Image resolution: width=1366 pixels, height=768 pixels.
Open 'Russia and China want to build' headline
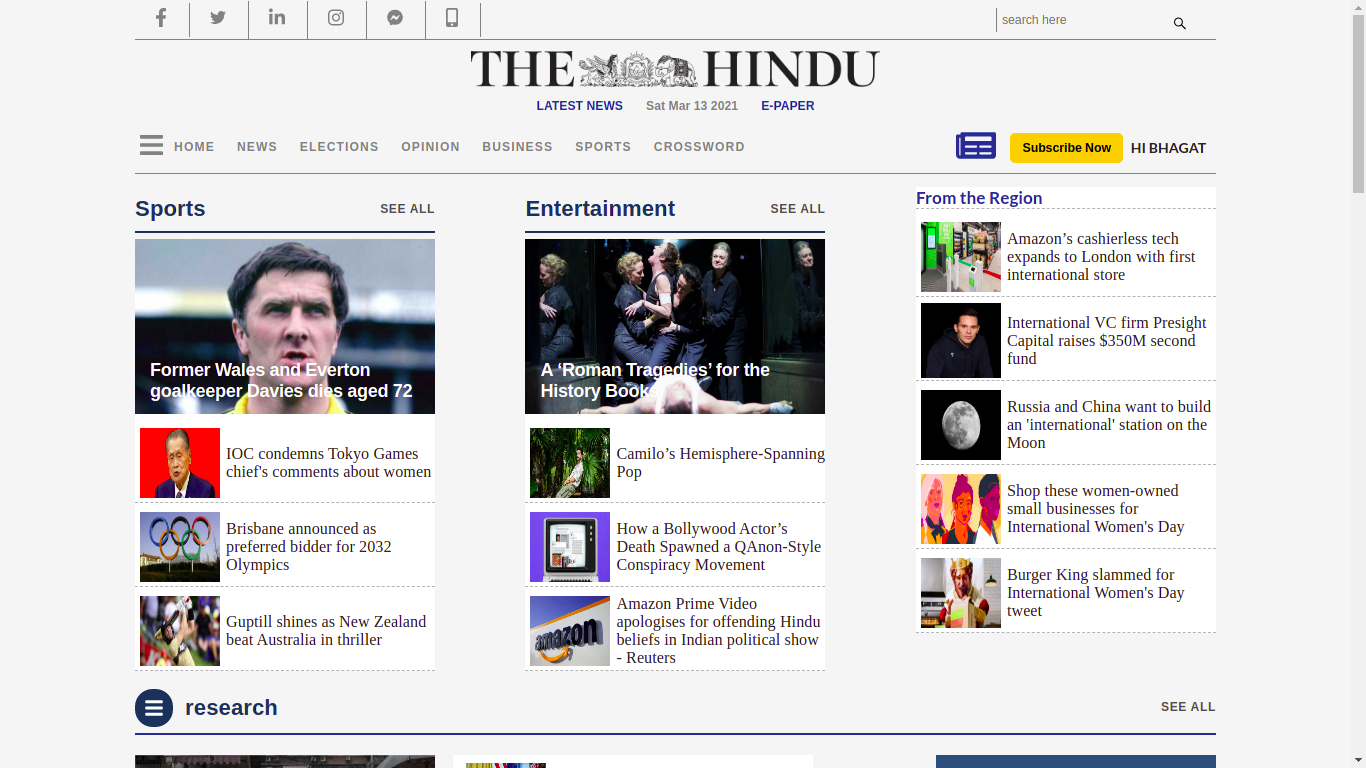coord(1109,425)
